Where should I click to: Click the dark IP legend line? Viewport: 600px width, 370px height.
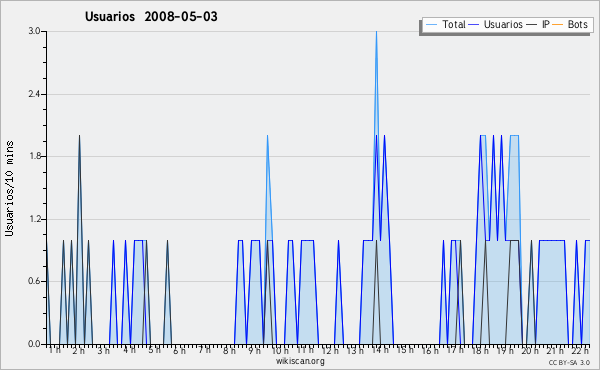point(532,25)
